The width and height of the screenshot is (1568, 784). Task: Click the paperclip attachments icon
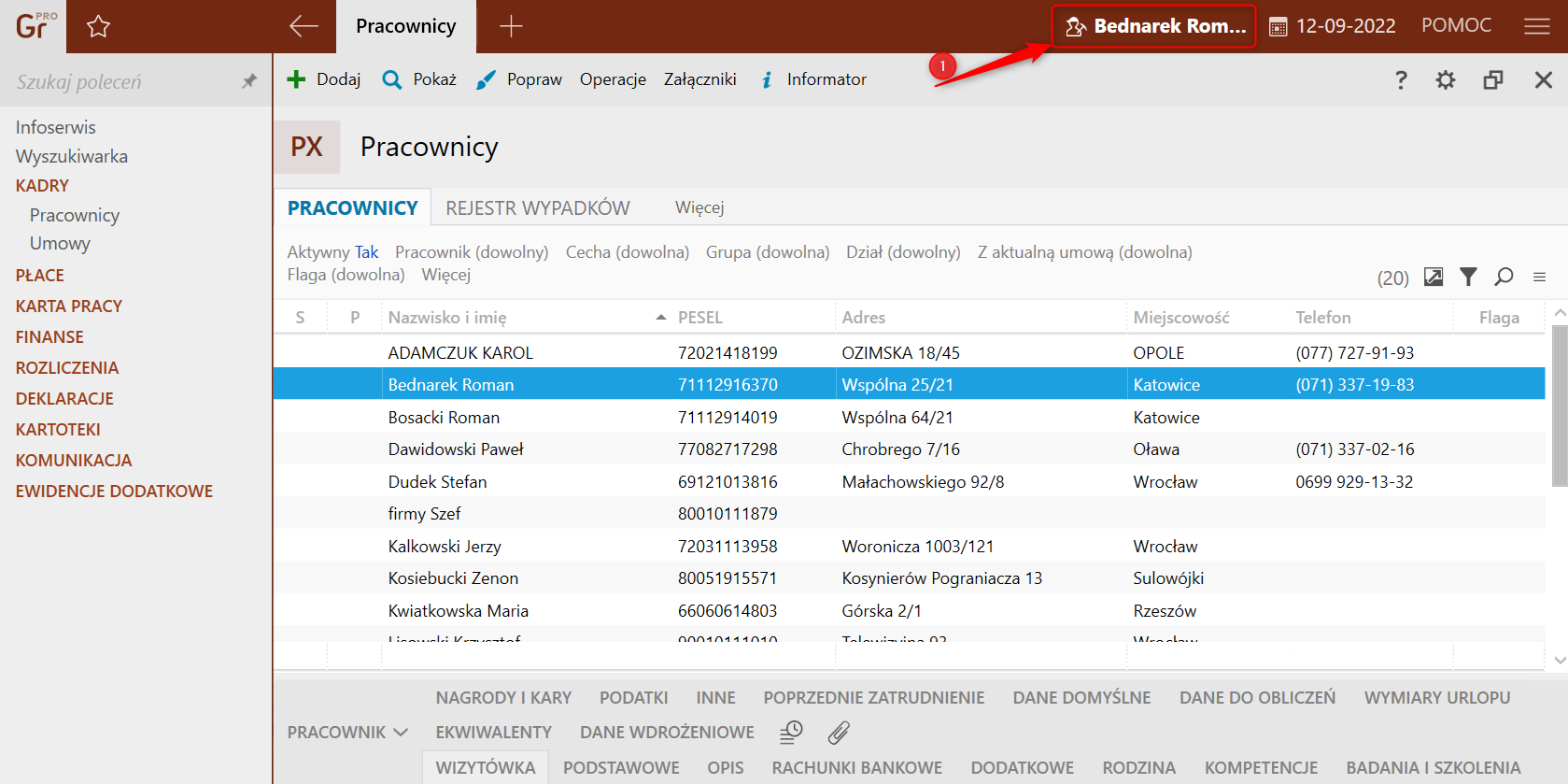click(839, 733)
